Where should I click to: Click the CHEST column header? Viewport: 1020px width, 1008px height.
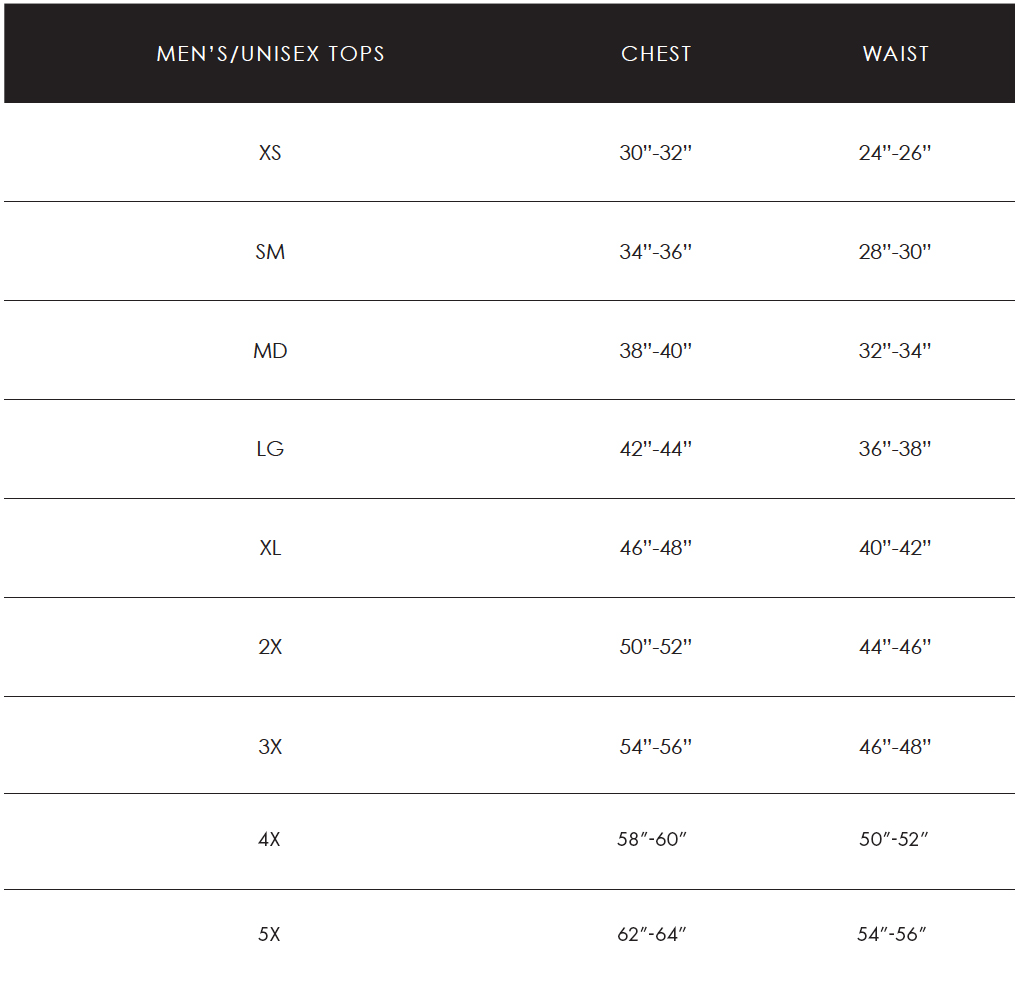click(x=656, y=54)
